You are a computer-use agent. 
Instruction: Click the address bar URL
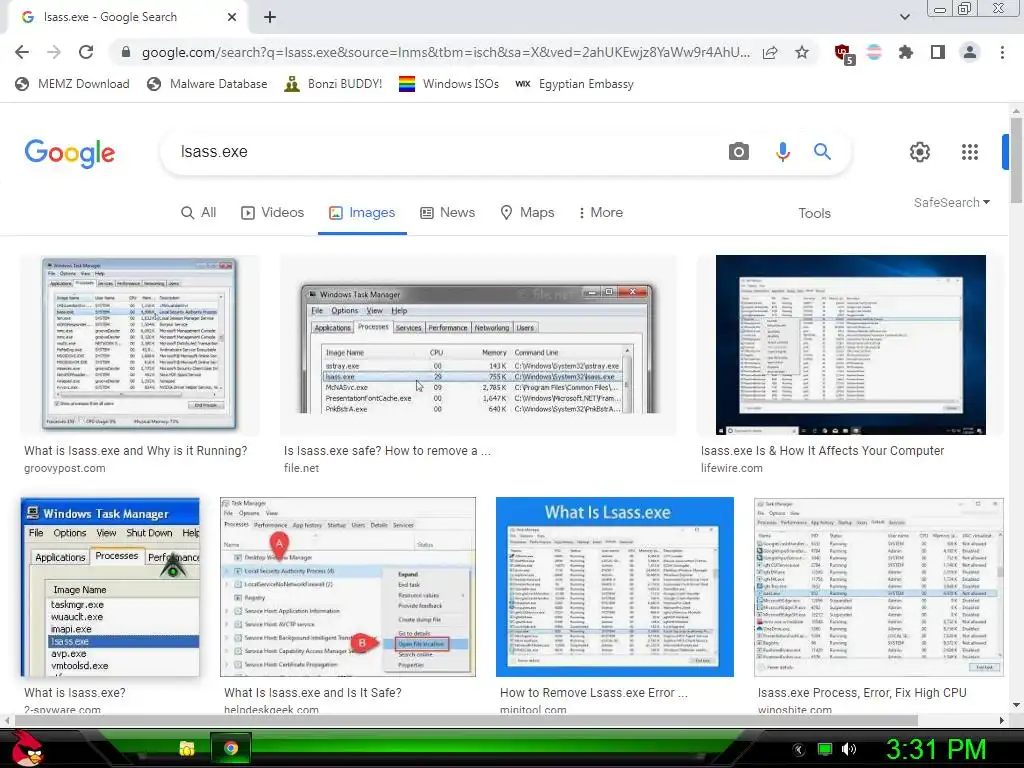(x=445, y=52)
